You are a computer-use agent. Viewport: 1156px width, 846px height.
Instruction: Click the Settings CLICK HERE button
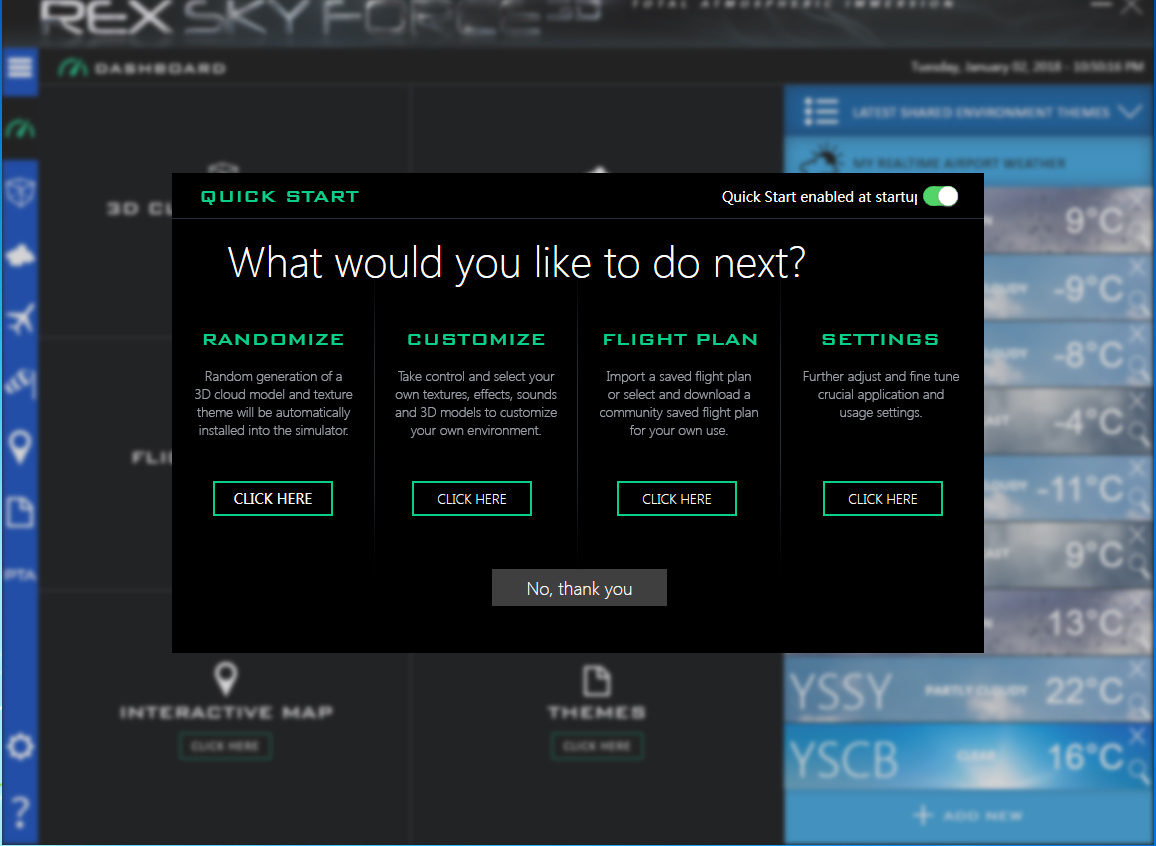coord(882,499)
